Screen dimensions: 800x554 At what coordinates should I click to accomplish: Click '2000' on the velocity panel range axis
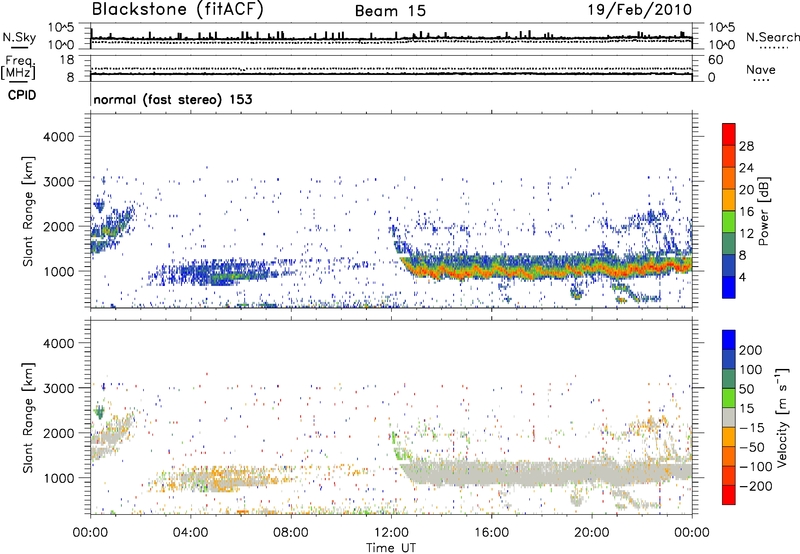tap(59, 433)
